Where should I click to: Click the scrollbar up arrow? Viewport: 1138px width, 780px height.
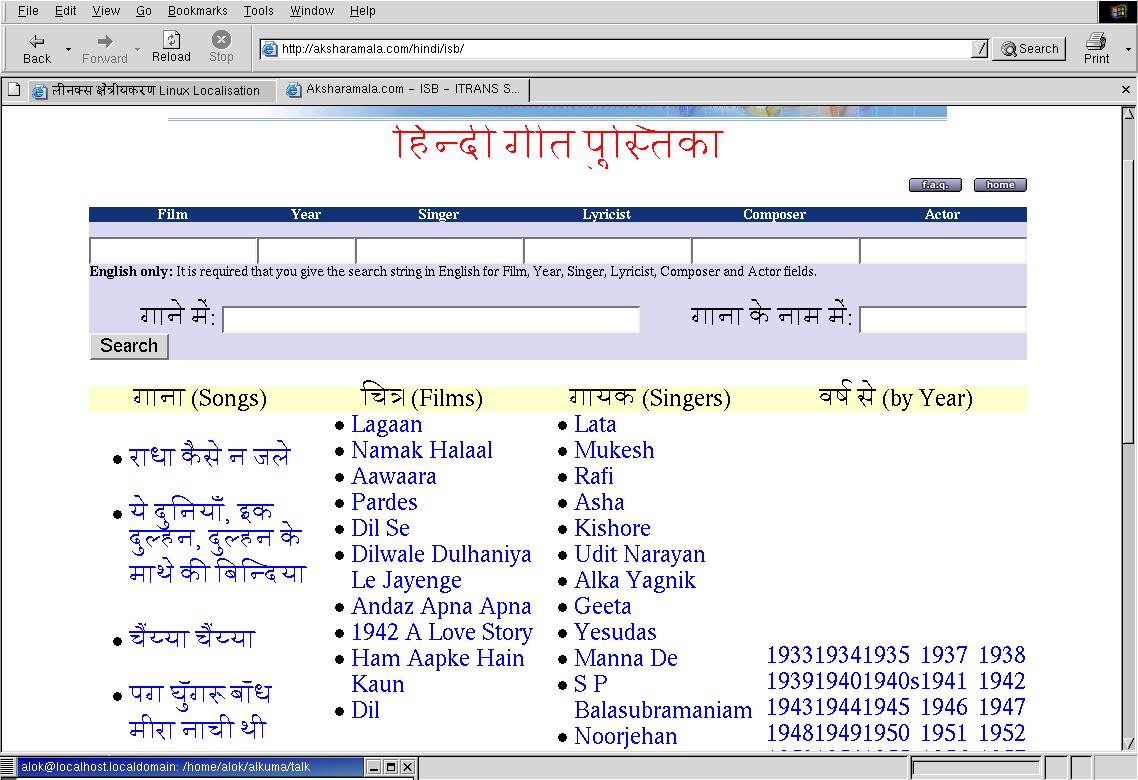[1129, 113]
